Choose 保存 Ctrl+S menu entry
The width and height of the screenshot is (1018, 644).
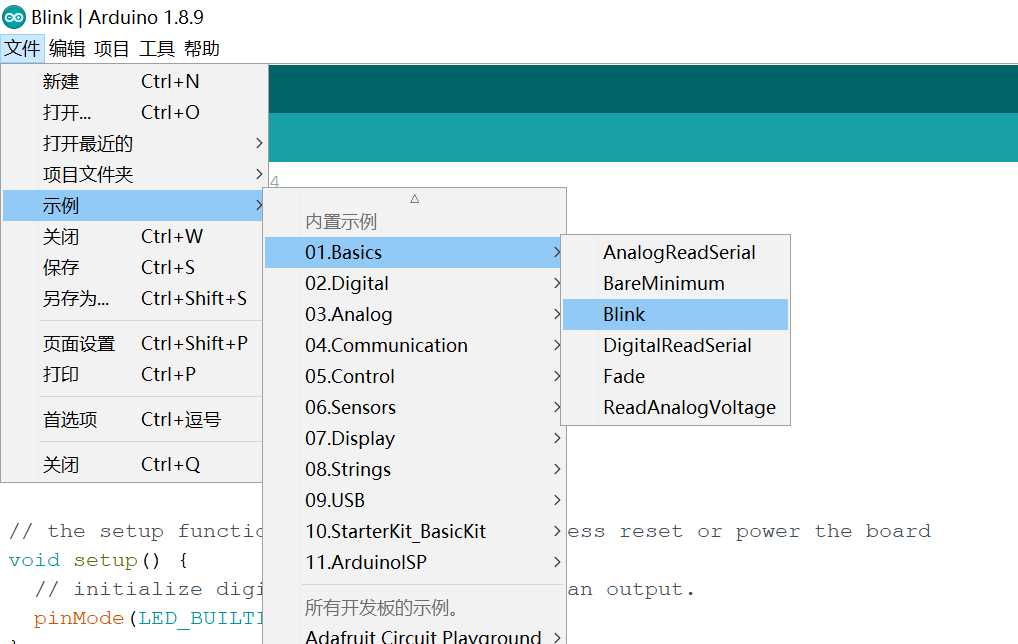[x=133, y=267]
